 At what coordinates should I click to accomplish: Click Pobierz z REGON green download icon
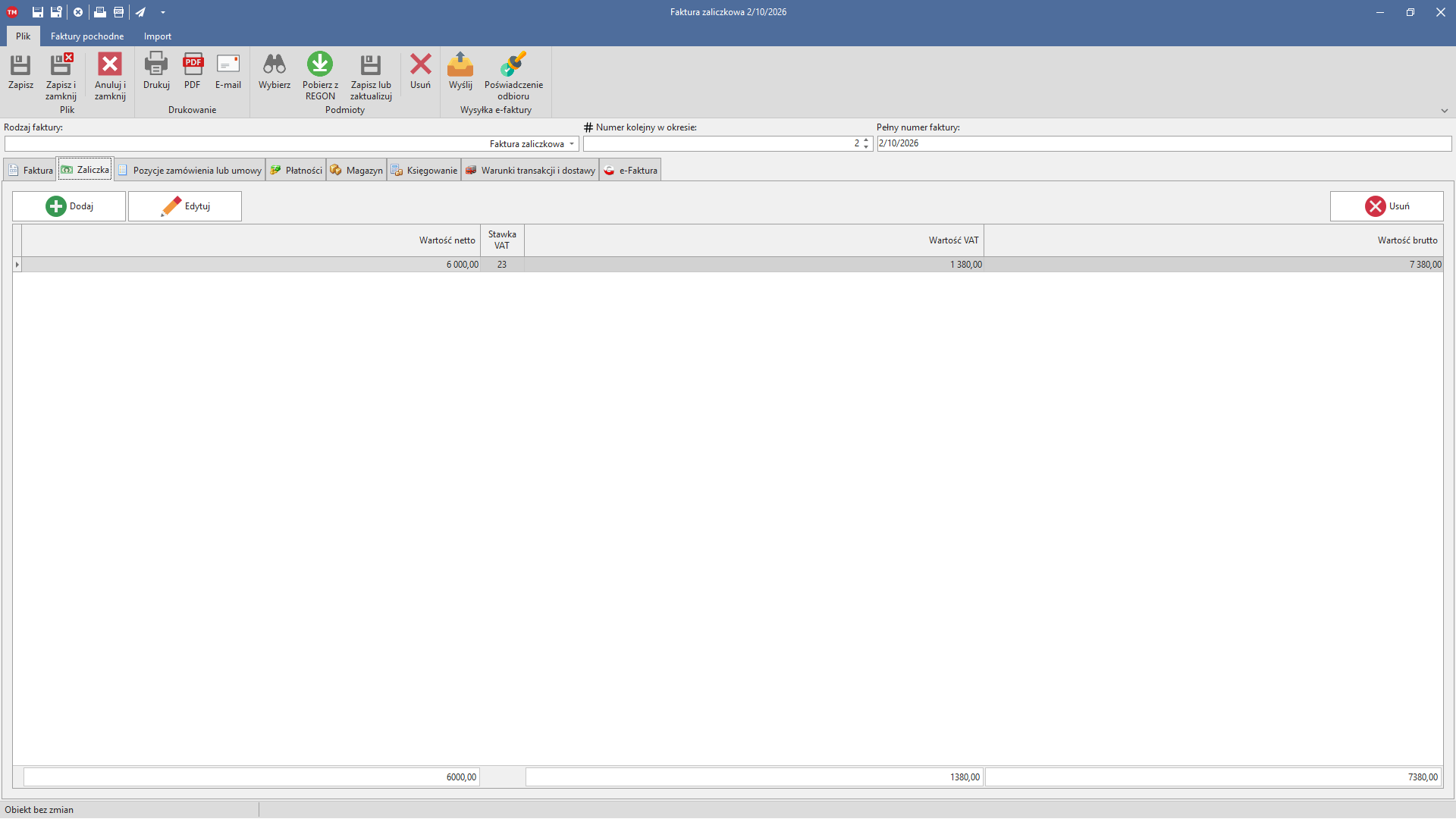(320, 64)
